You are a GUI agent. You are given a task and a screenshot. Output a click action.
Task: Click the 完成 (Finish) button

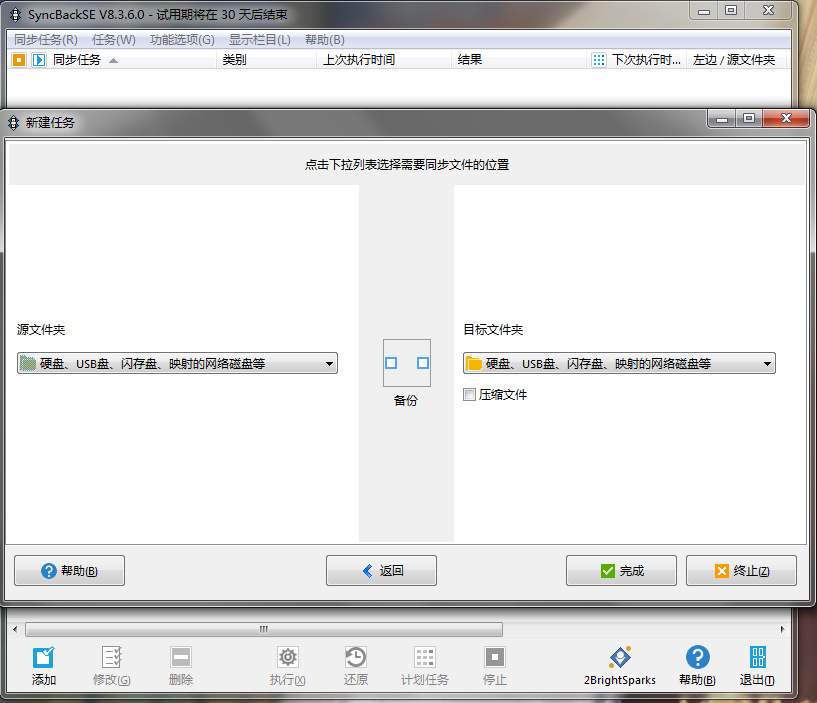pos(622,571)
